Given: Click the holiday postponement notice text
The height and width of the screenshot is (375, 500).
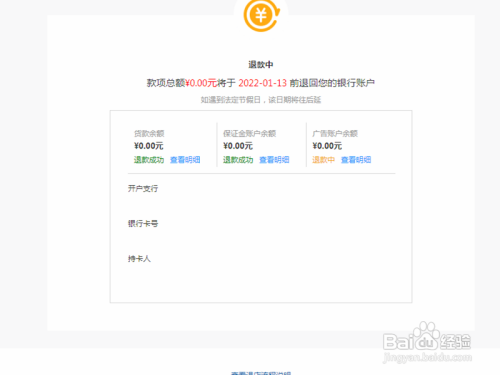Looking at the screenshot, I should click(261, 100).
